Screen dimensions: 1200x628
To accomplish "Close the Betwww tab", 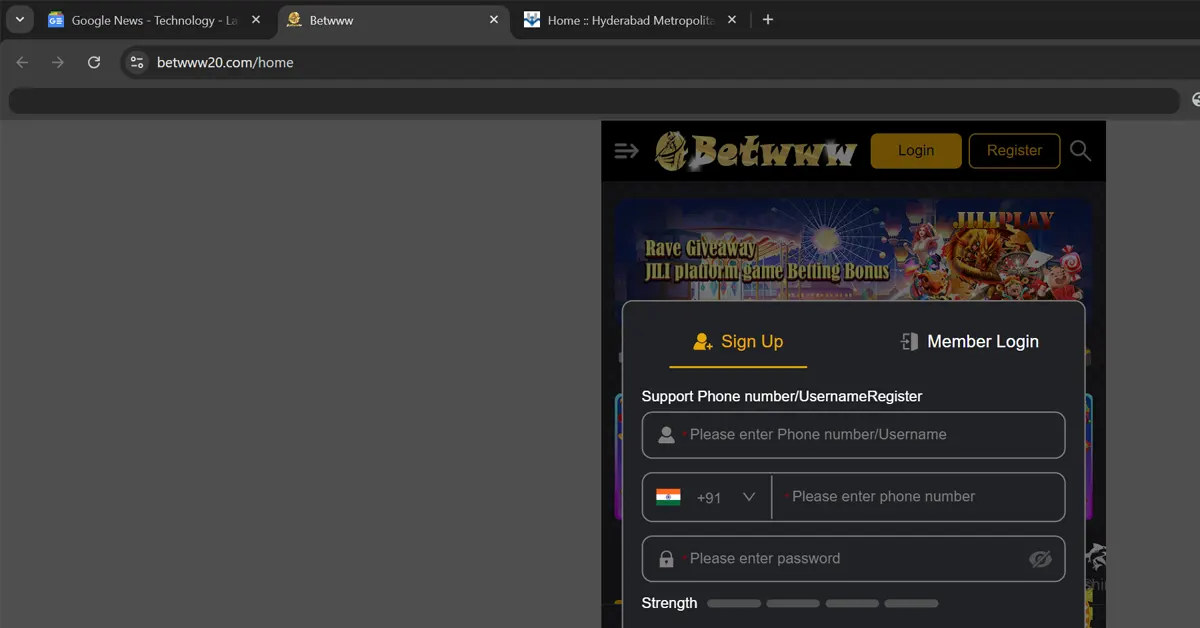I will point(493,20).
